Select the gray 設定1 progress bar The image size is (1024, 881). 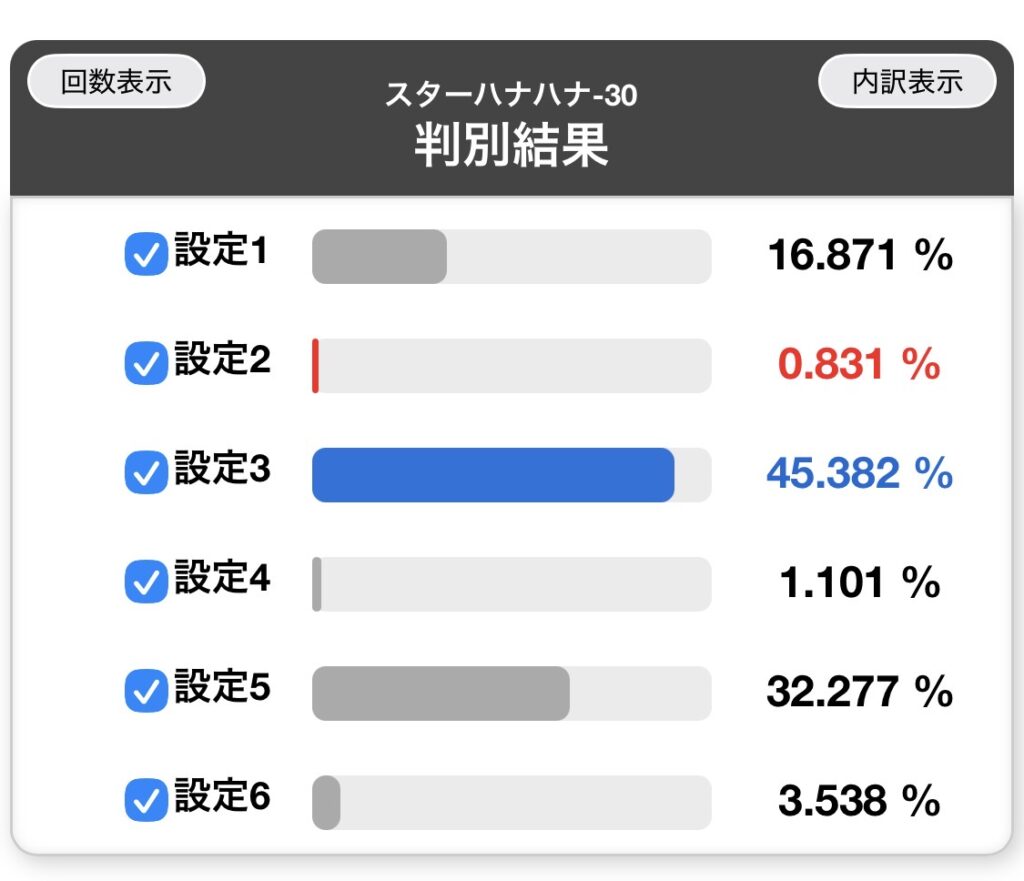pyautogui.click(x=380, y=257)
